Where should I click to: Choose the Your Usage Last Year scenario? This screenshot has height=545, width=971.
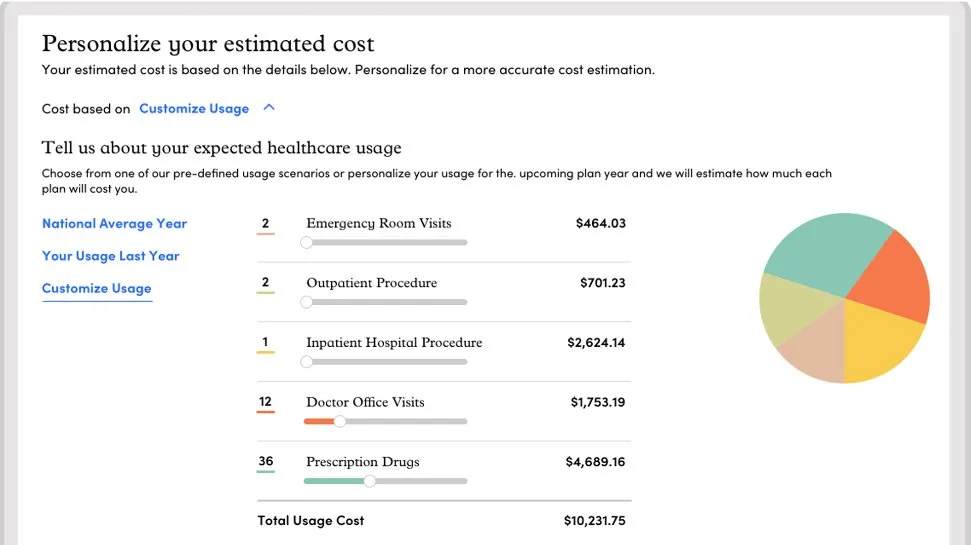pos(110,256)
